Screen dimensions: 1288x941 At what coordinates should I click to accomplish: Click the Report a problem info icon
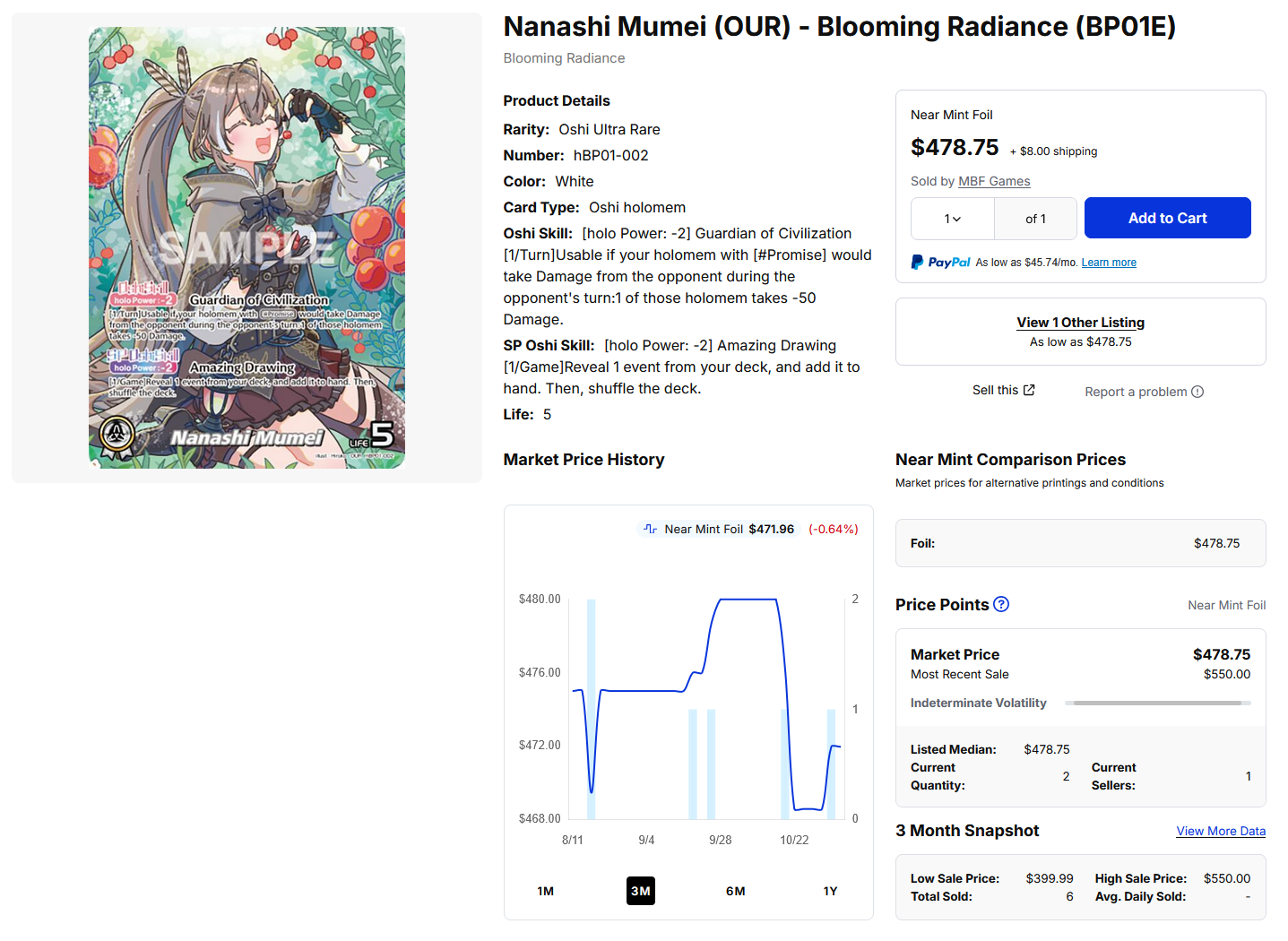tap(1197, 392)
